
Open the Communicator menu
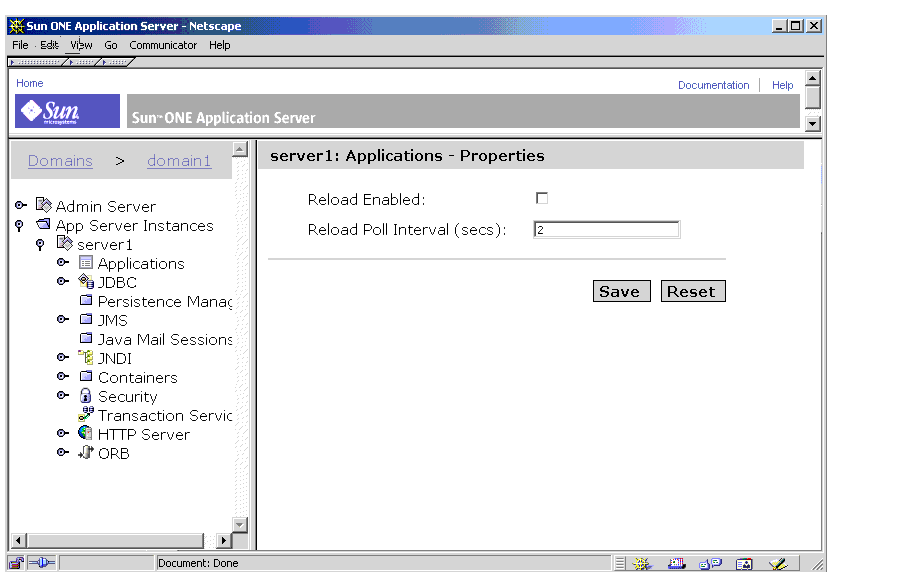pyautogui.click(x=163, y=45)
